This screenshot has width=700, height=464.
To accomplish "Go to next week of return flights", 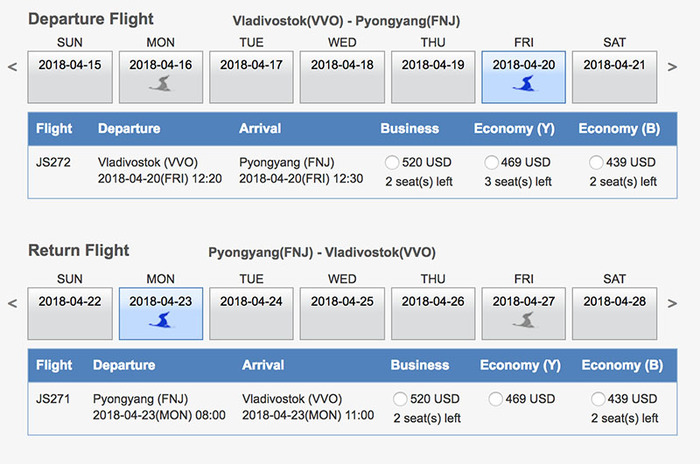I will (671, 303).
